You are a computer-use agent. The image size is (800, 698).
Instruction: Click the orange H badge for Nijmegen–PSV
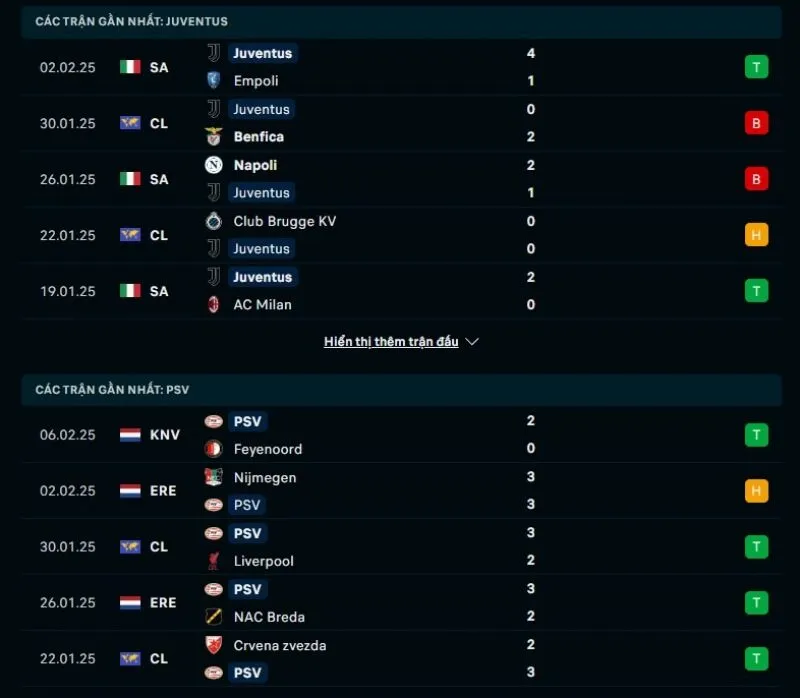click(x=756, y=491)
